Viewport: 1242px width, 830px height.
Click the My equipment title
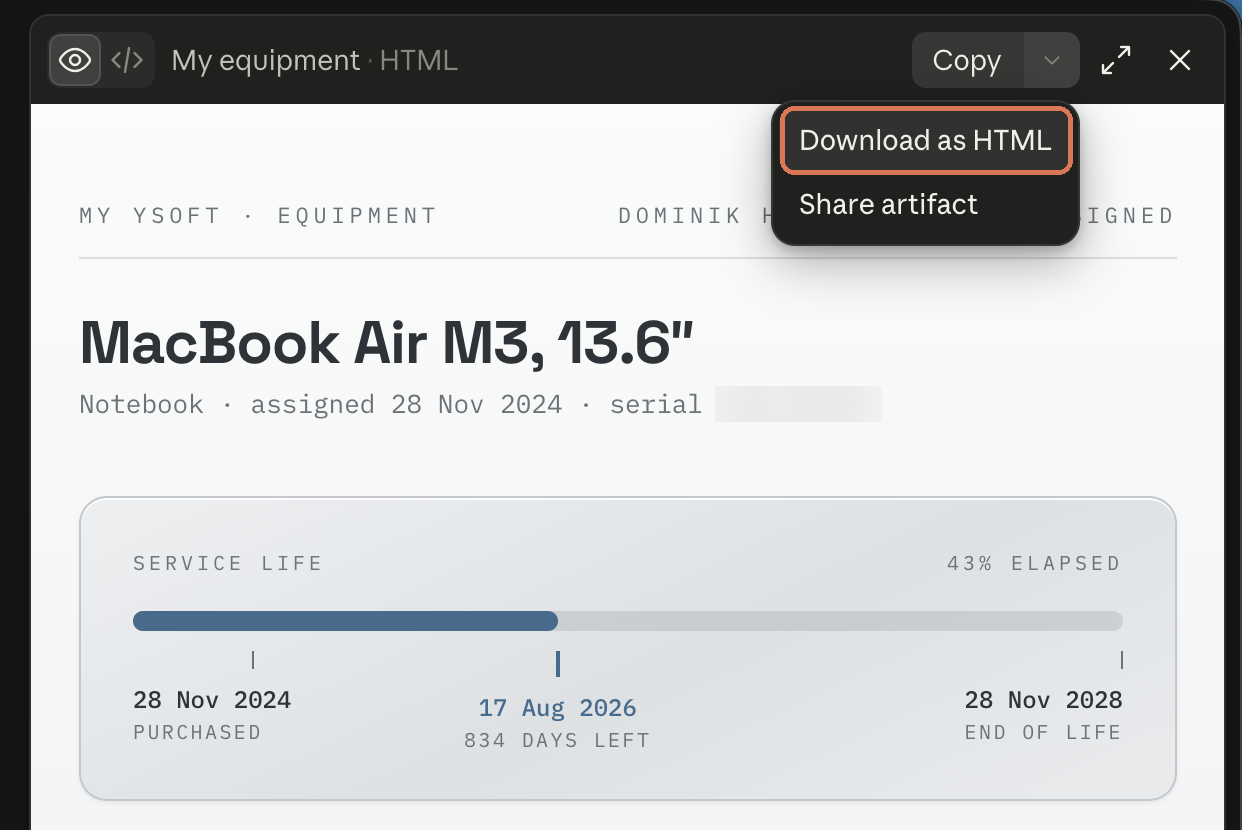[x=265, y=60]
